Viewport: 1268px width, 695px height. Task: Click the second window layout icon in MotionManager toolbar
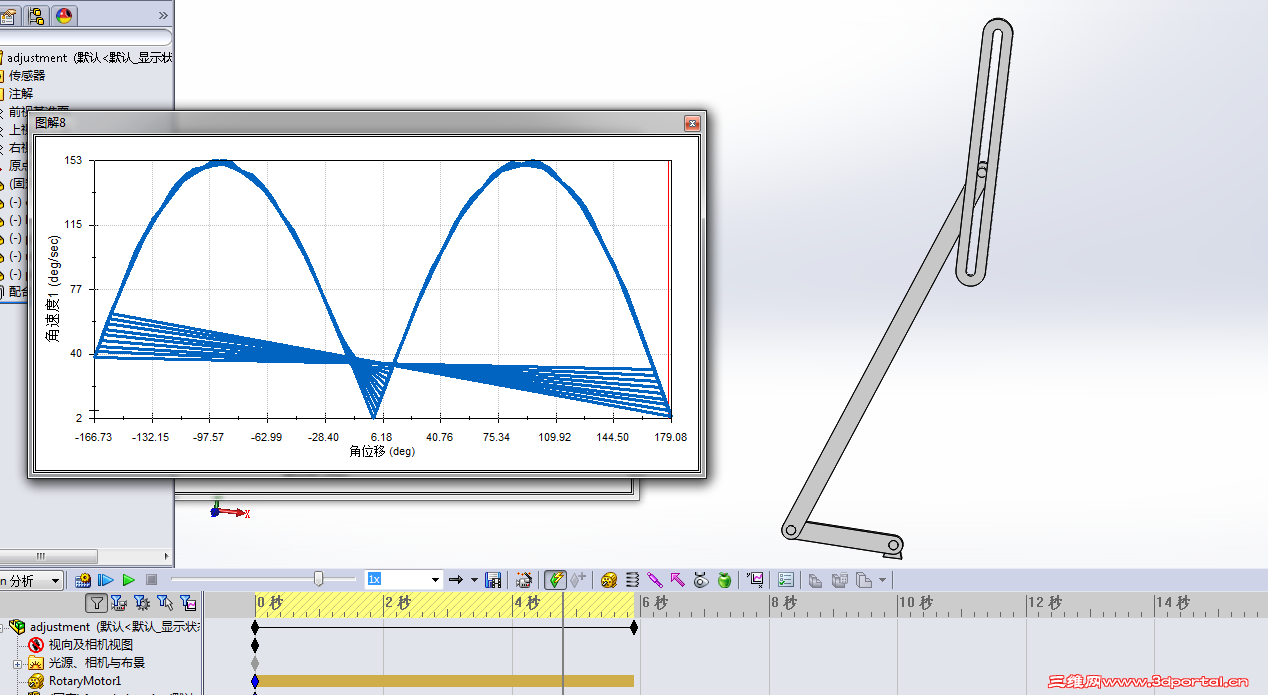point(839,580)
